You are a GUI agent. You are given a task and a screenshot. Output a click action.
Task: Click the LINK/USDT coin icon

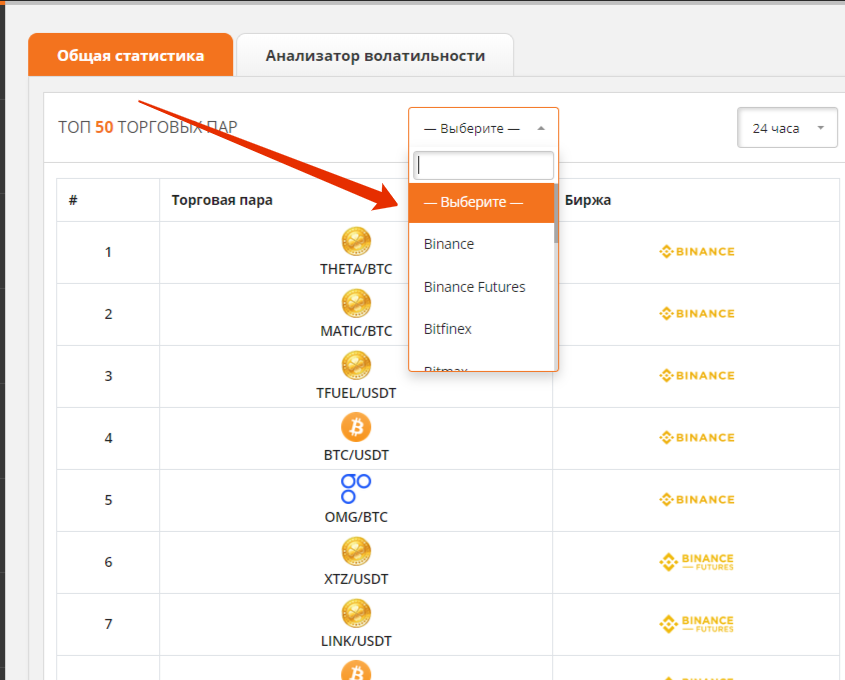click(356, 614)
